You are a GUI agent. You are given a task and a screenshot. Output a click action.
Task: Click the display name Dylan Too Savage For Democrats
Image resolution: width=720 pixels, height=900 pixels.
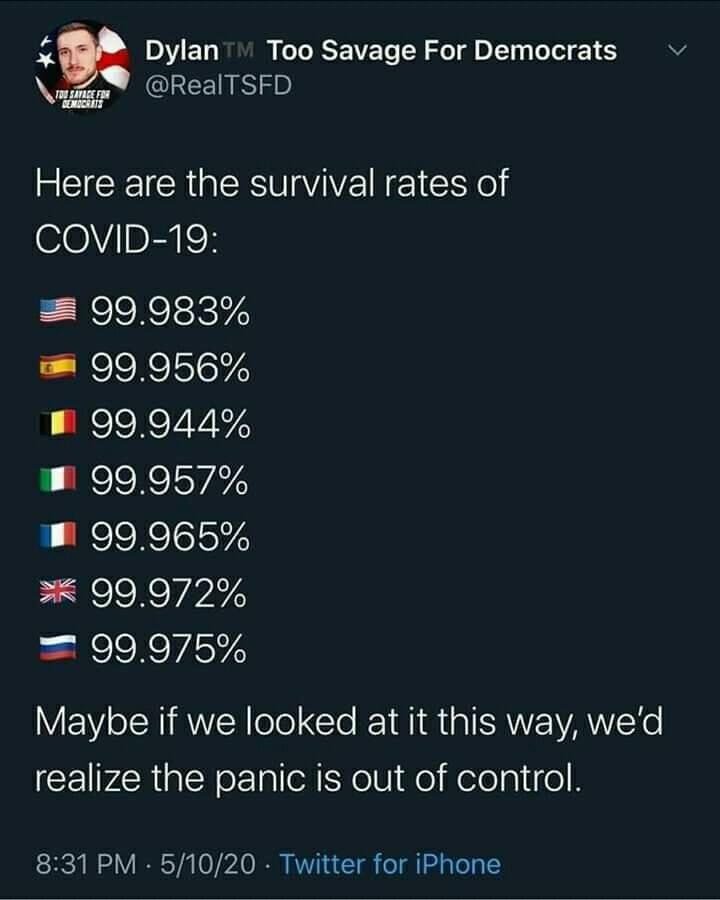coord(381,50)
